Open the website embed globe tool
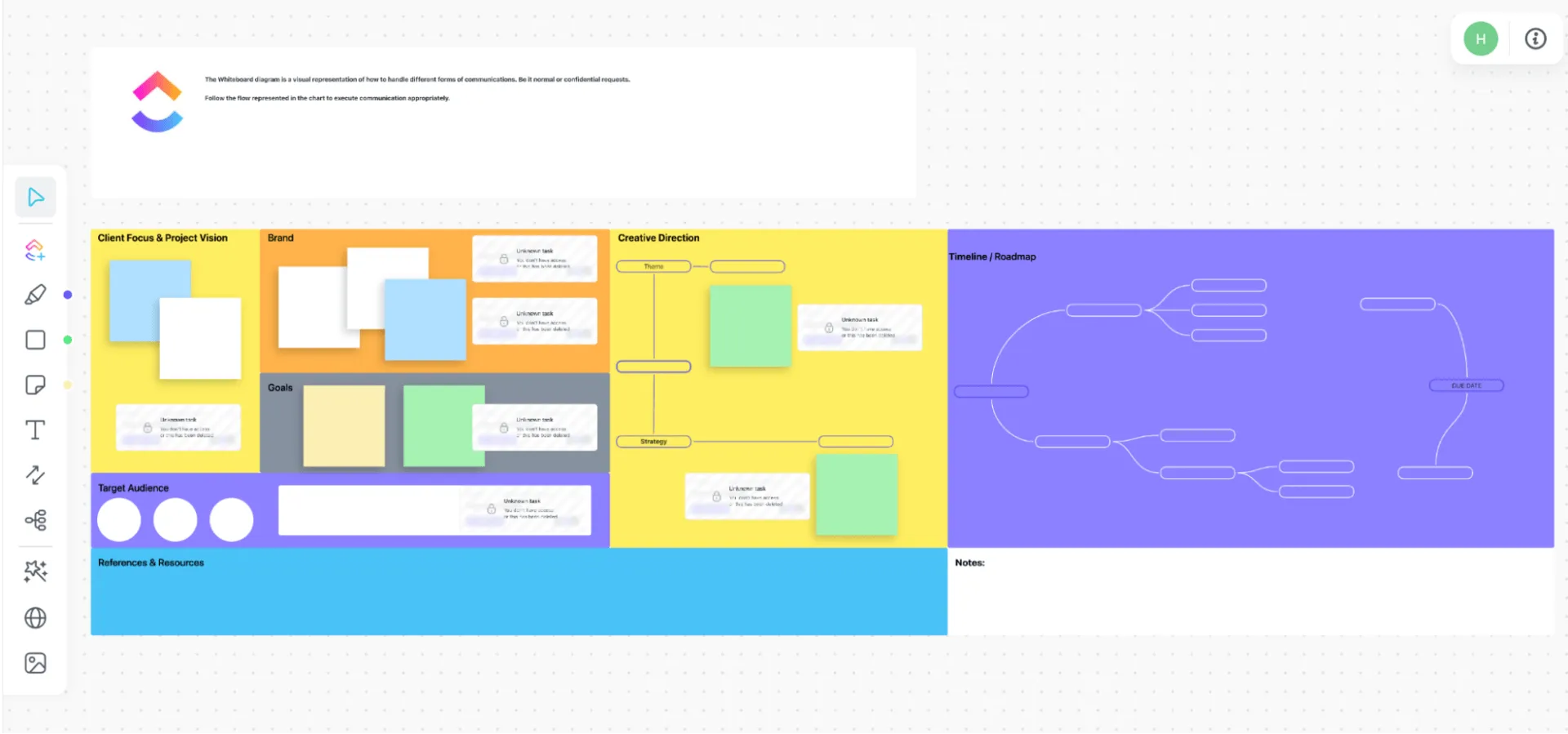Image resolution: width=1568 pixels, height=734 pixels. click(35, 618)
